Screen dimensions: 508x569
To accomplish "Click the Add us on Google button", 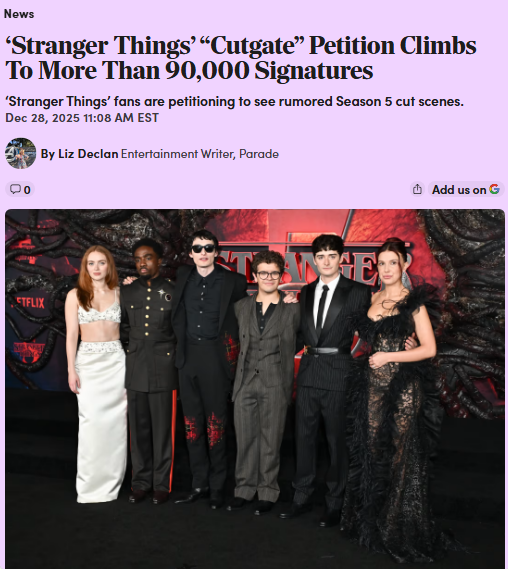I will tap(466, 189).
